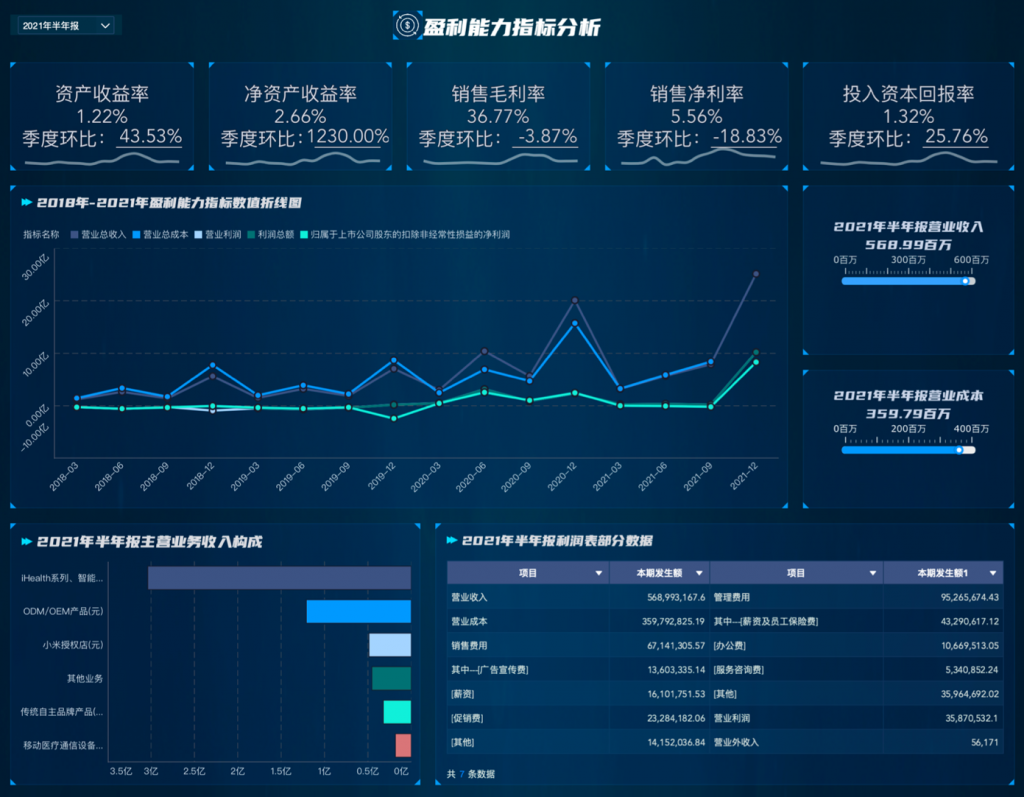This screenshot has width=1024, height=797.
Task: Click the -3.87% quarter-on-quarter value
Action: tap(547, 137)
